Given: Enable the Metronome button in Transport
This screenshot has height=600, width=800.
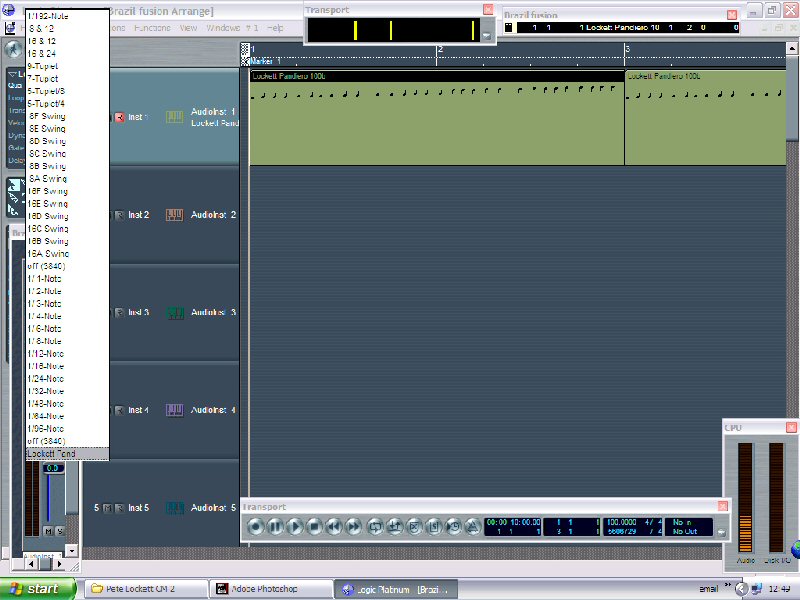Looking at the screenshot, I should tap(473, 526).
